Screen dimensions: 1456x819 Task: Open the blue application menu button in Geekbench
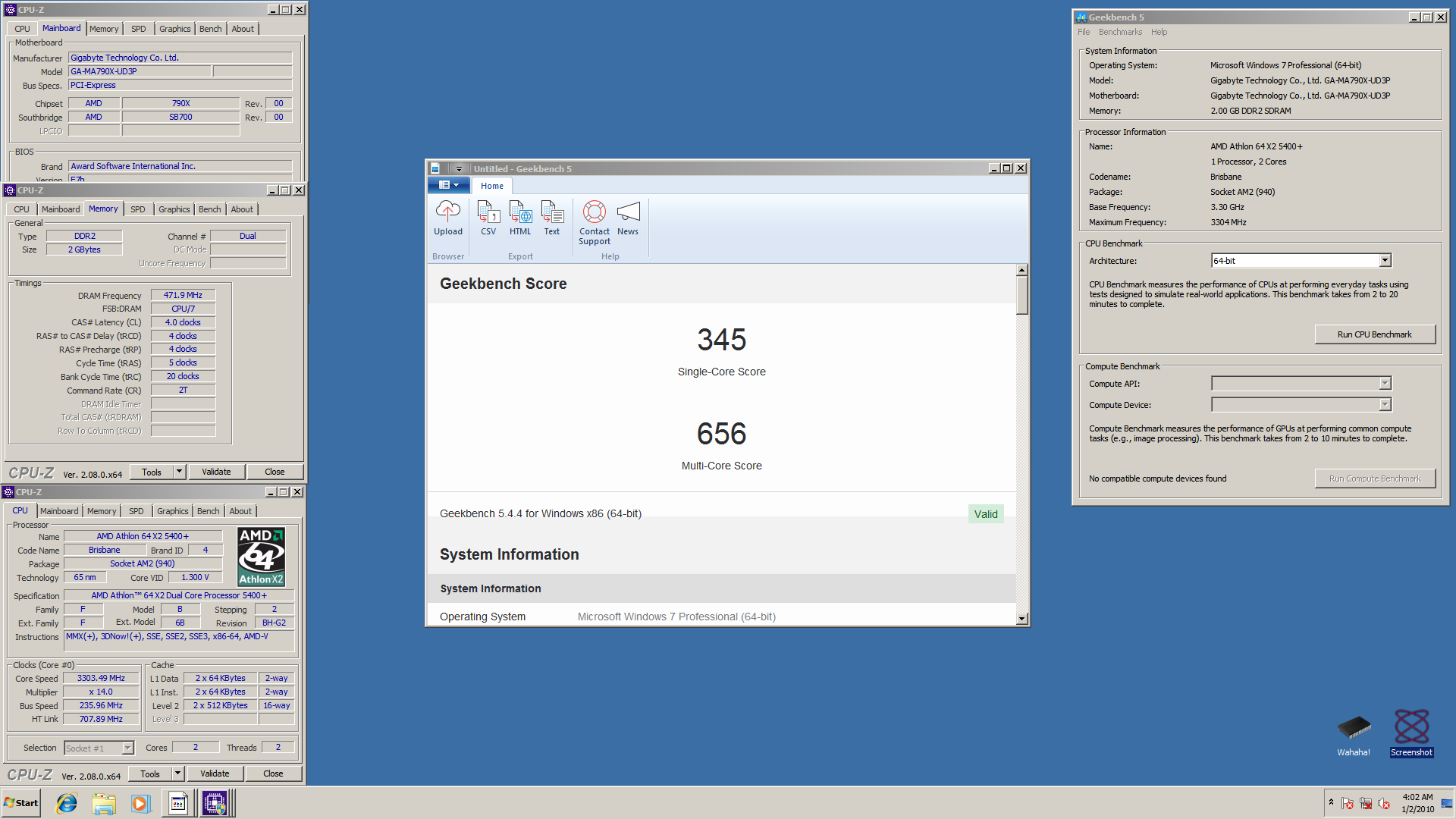click(x=449, y=185)
